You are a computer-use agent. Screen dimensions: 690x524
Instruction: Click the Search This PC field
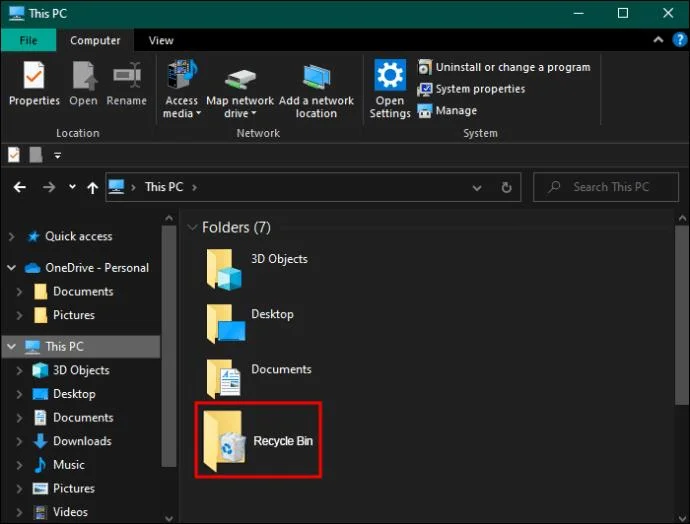[606, 187]
